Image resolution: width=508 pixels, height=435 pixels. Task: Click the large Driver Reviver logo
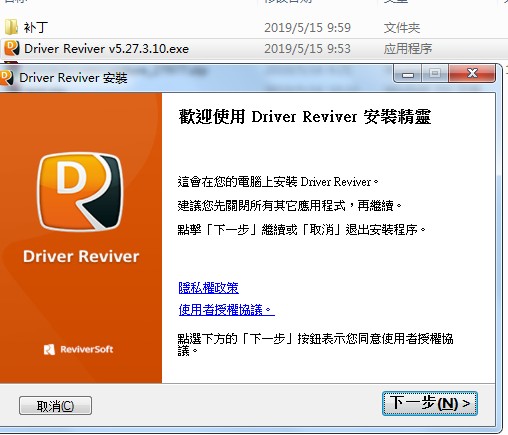(80, 191)
